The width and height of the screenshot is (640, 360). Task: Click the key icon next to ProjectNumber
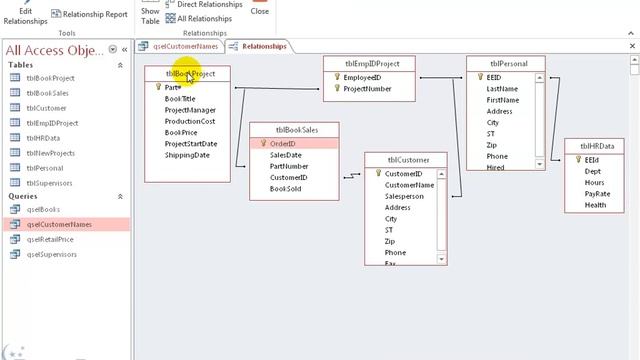(x=337, y=88)
